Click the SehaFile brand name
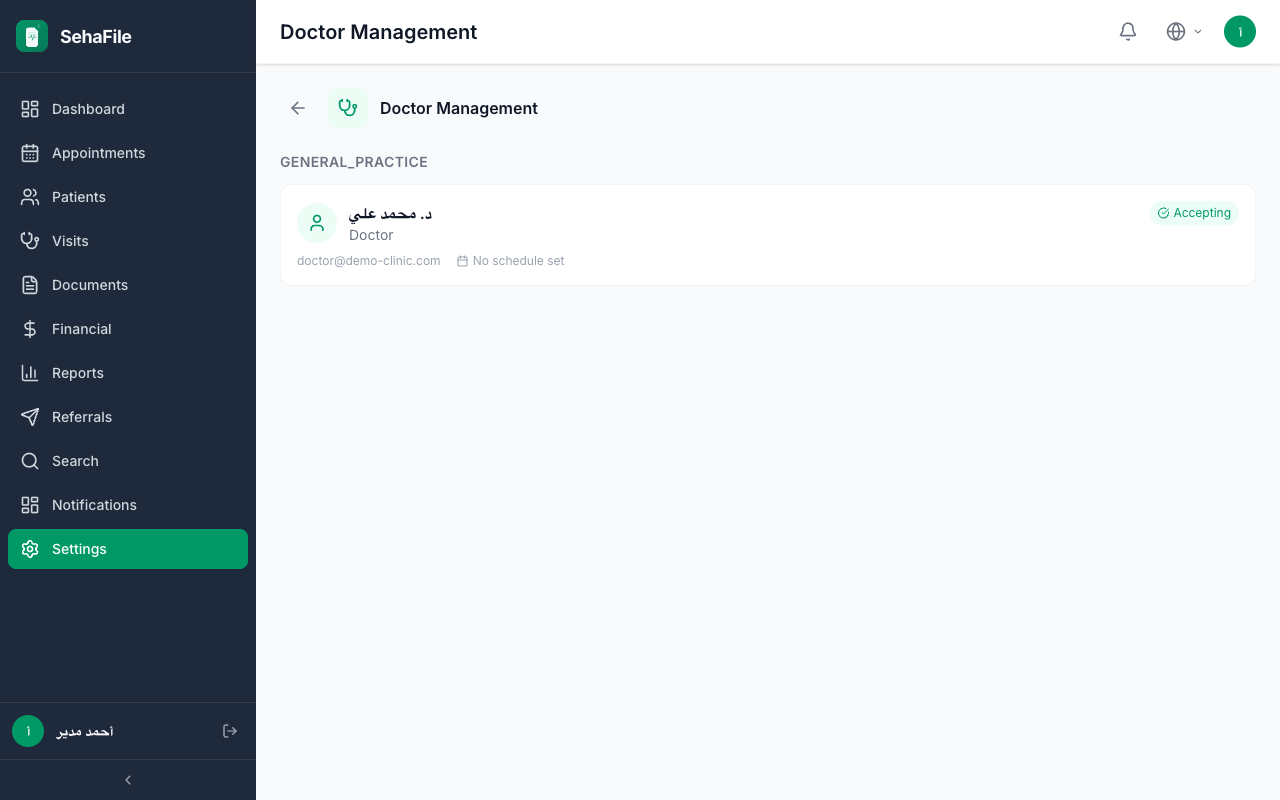 pyautogui.click(x=96, y=37)
